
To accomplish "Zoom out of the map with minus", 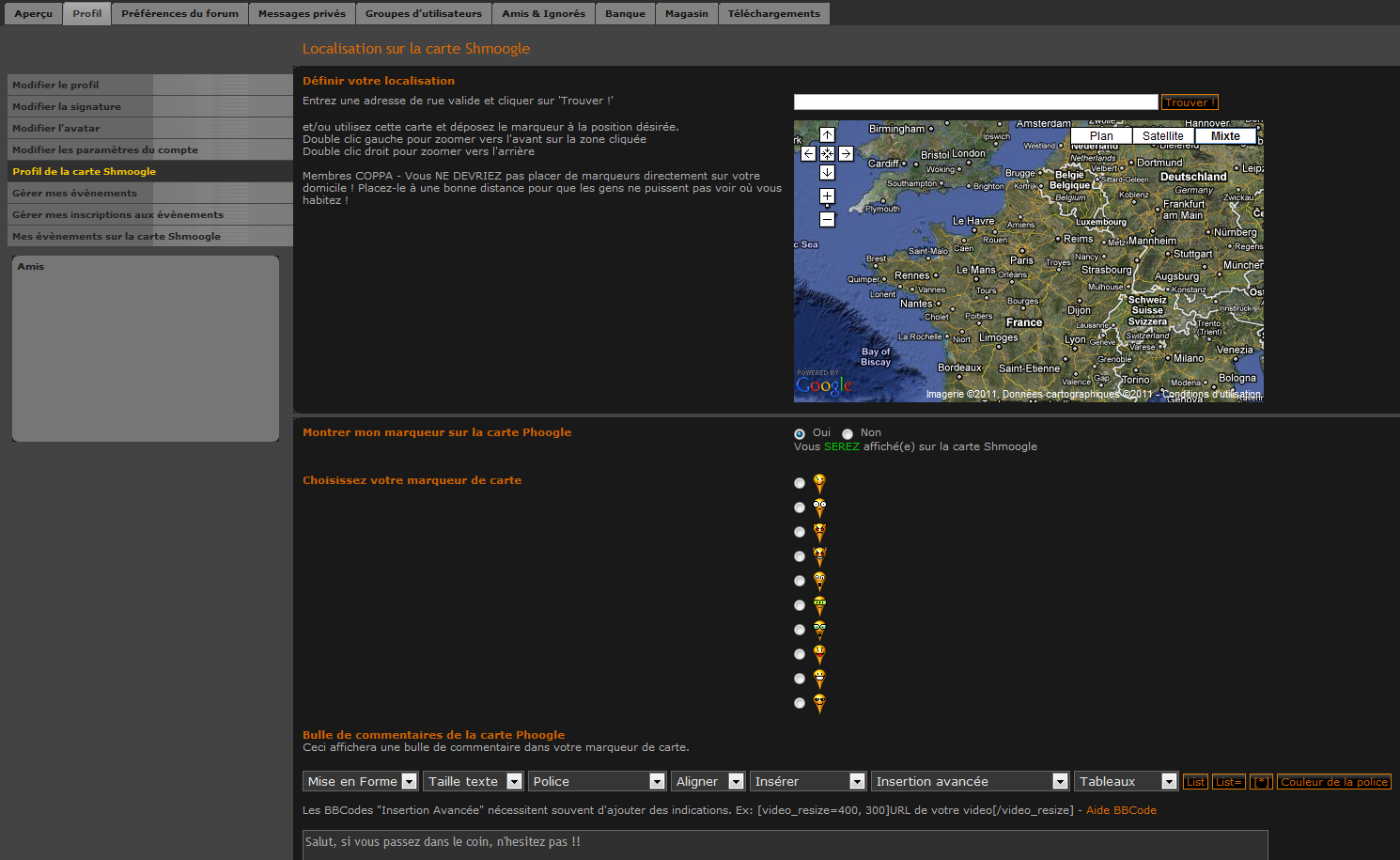I will click(x=827, y=219).
